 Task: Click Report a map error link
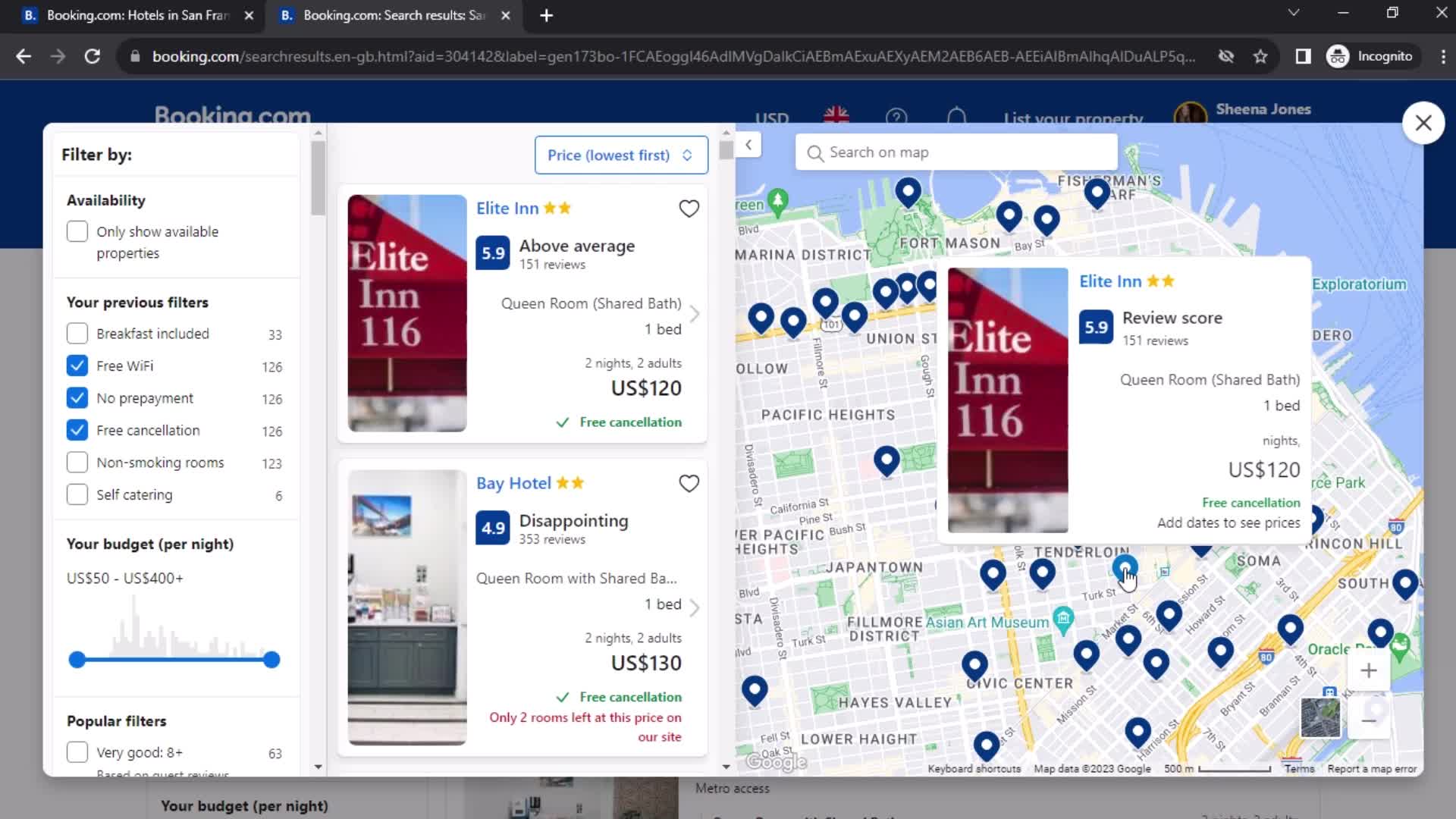click(1372, 769)
